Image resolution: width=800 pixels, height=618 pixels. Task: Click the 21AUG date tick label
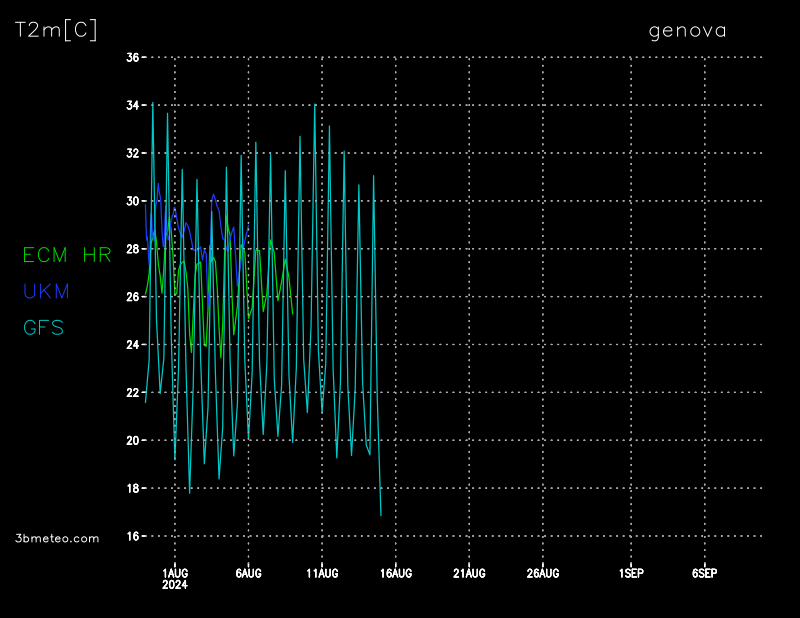[x=469, y=573]
